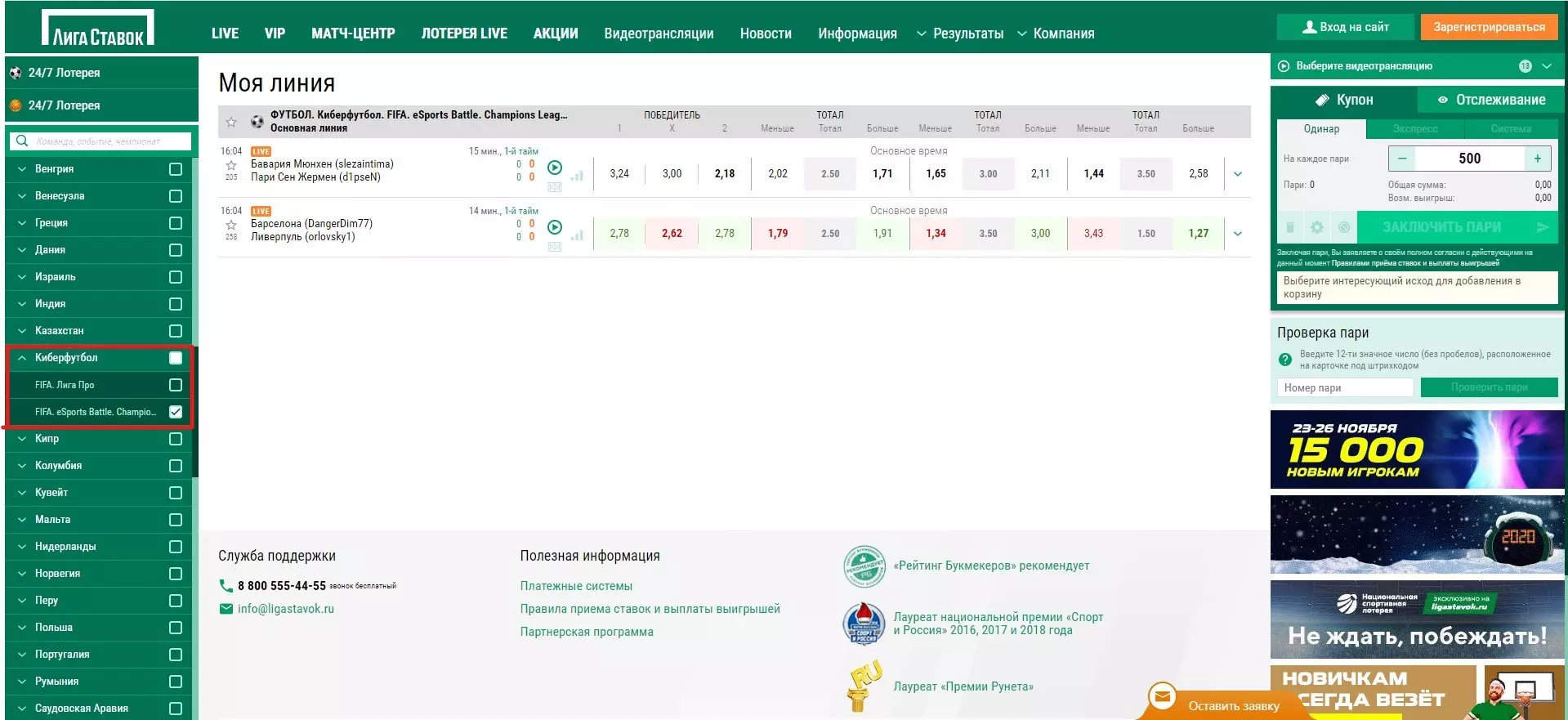
Task: Add the Барселона match to favorites
Action: coord(231,225)
